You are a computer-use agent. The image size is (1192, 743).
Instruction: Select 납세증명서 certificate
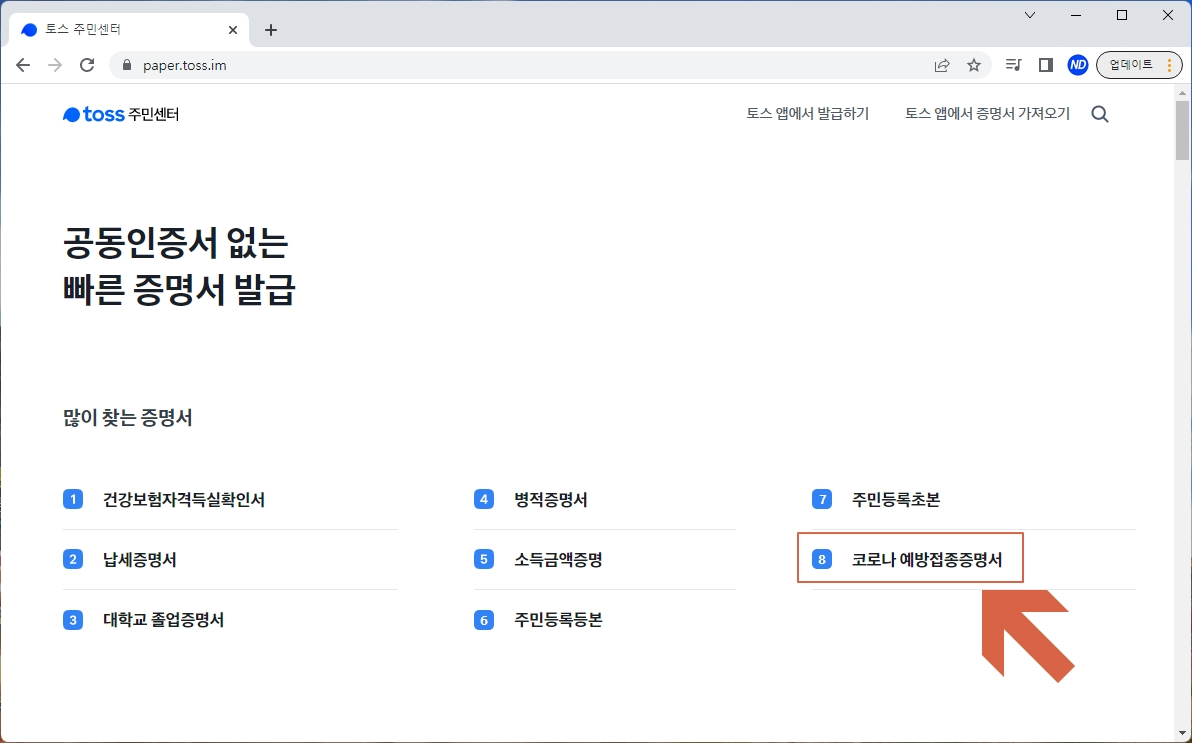click(x=140, y=560)
